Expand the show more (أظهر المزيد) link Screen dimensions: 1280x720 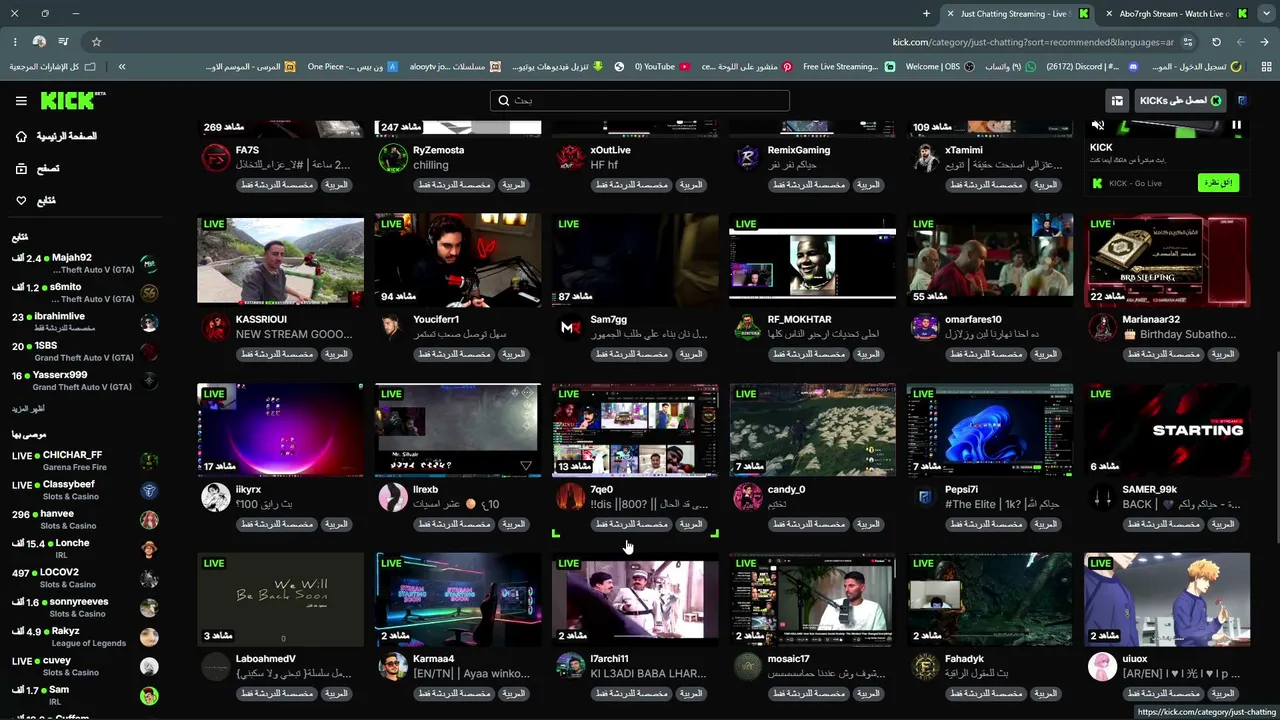tap(28, 409)
